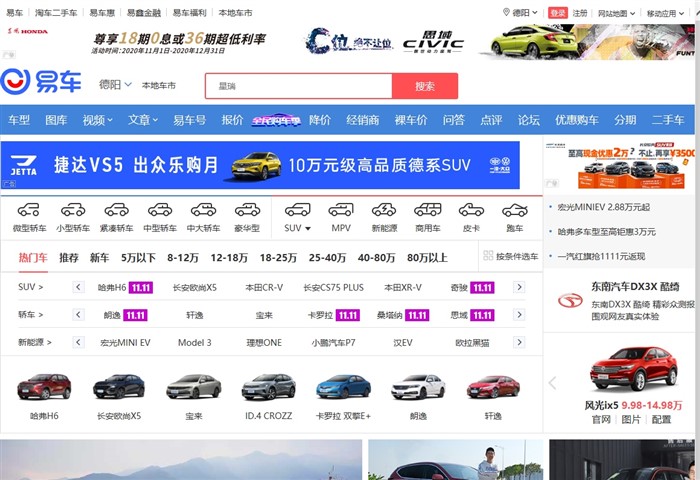Select the 25-40万 price tab
Image resolution: width=700 pixels, height=480 pixels.
coord(327,258)
